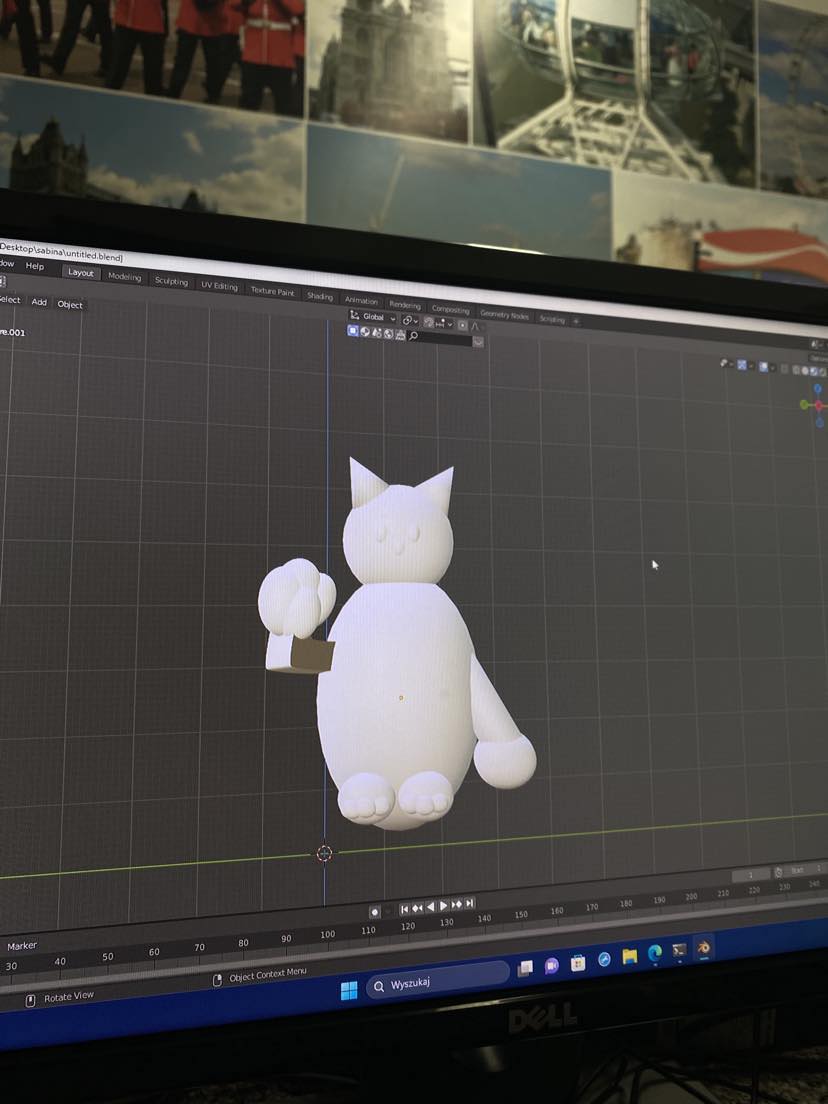
Task: Add a new workspace with the plus button
Action: [576, 321]
